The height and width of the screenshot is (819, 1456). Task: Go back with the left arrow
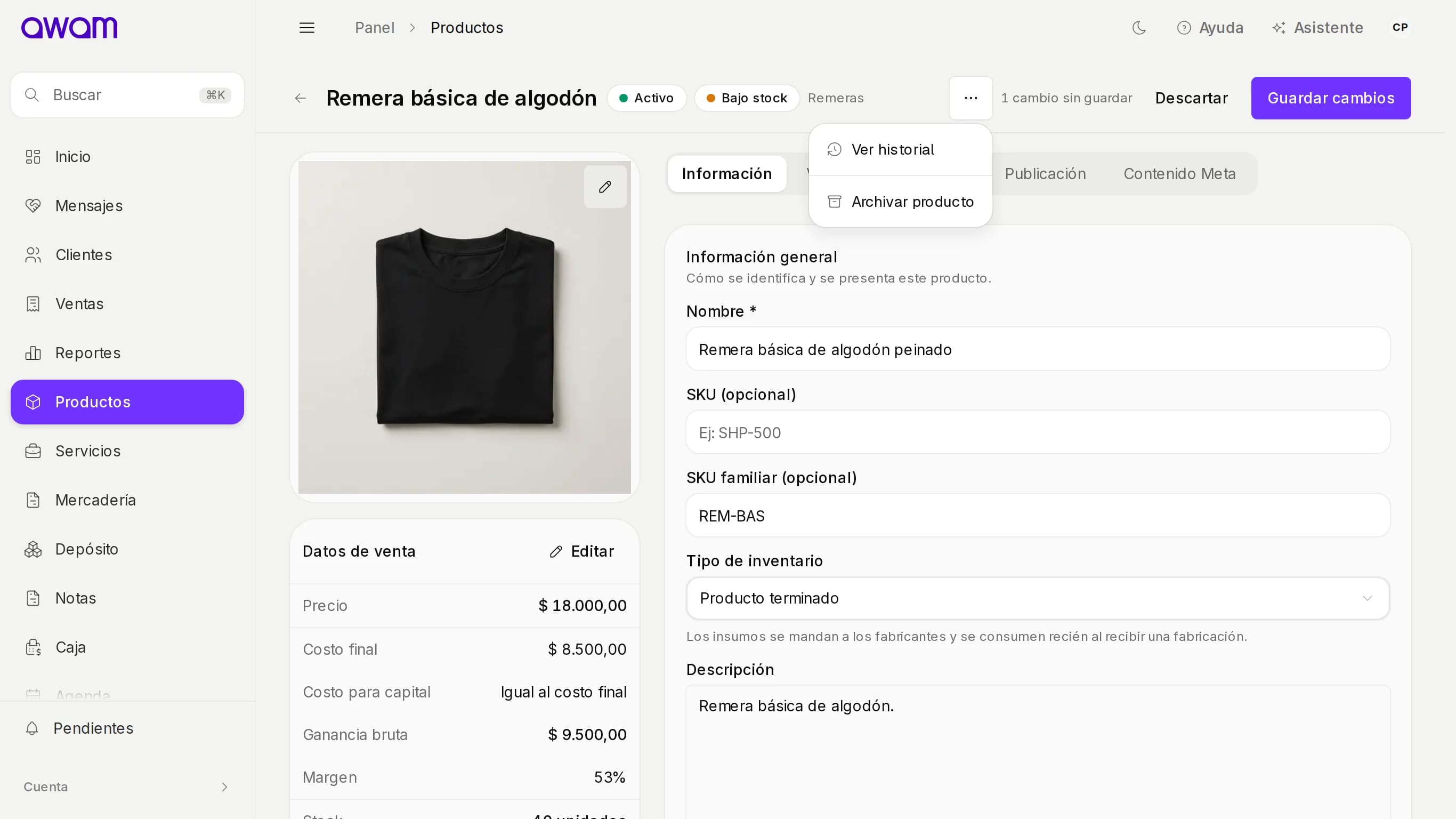click(x=301, y=99)
